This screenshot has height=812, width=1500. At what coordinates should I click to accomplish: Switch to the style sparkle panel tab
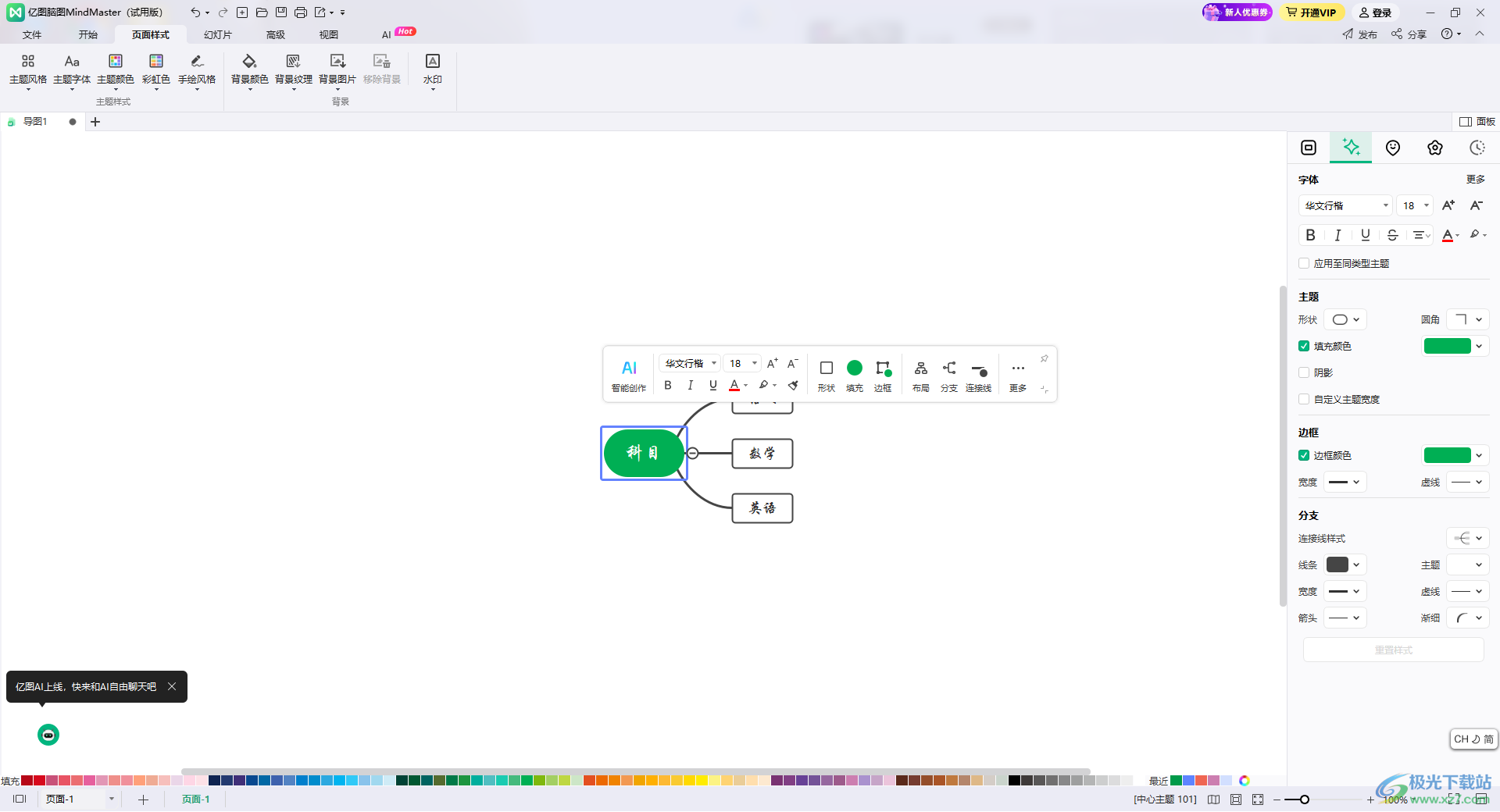(1351, 147)
